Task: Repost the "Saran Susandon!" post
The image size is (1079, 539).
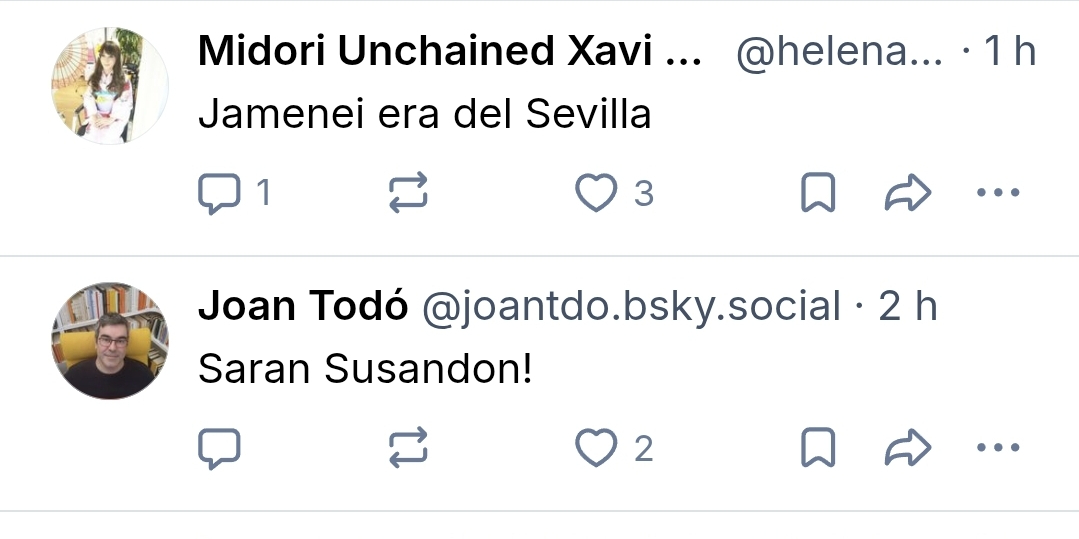Action: coord(408,449)
